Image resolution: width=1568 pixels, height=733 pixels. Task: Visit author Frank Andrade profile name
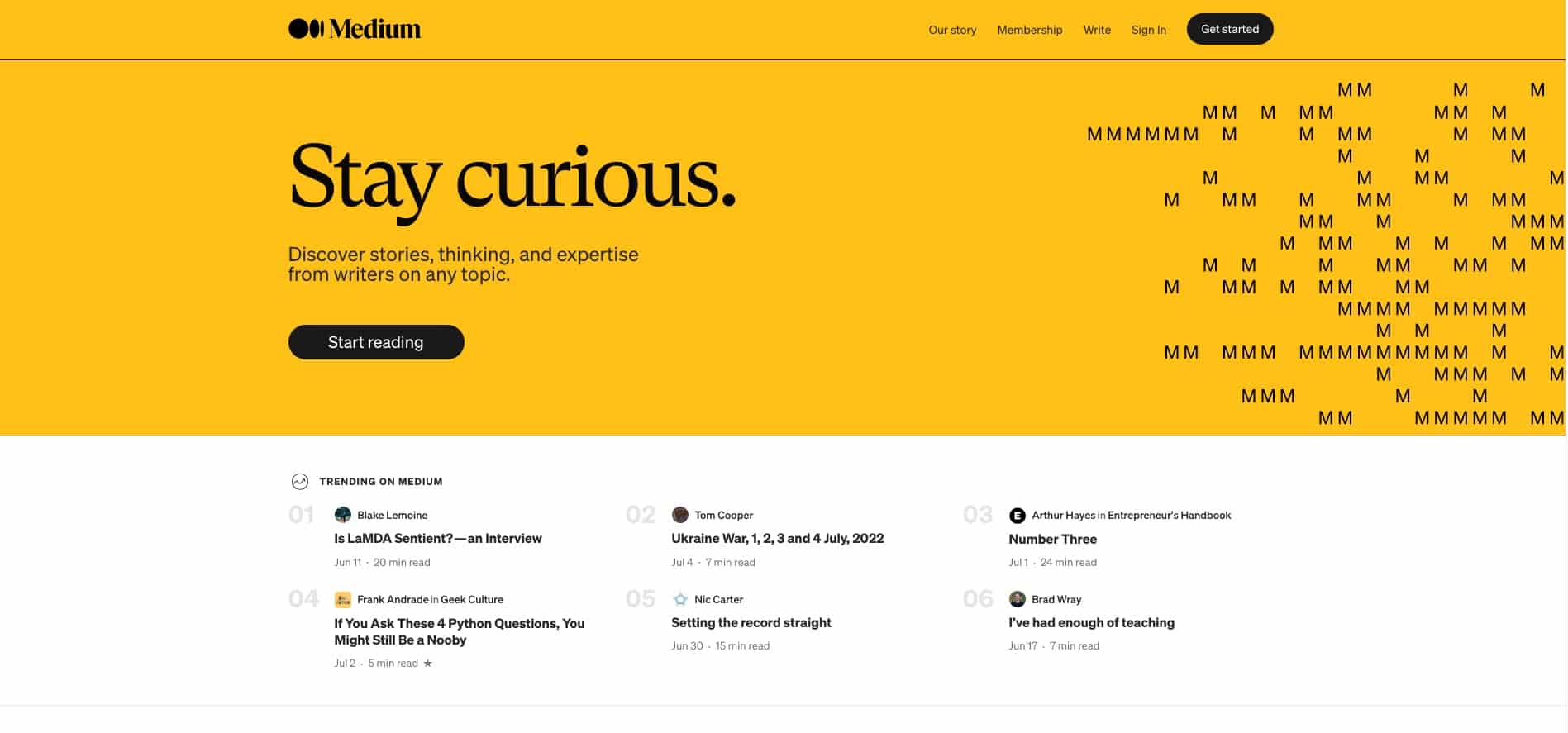point(393,600)
